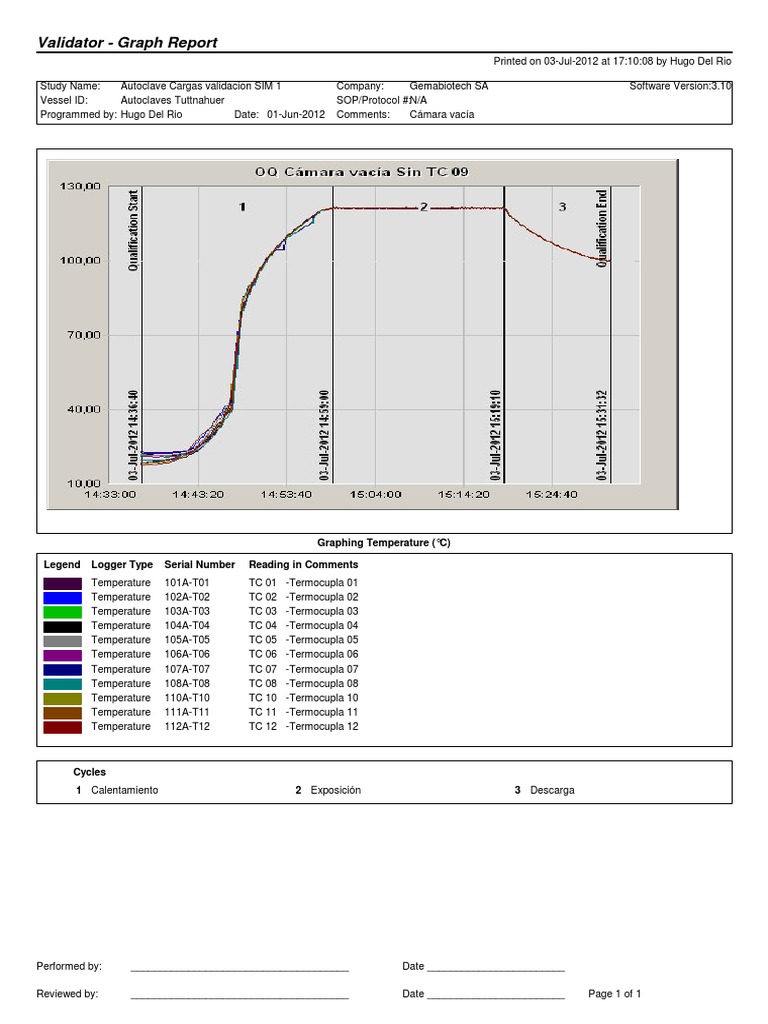Viewport: 768px width, 1024px height.
Task: Select the dark red TC 12 legend swatch
Action: click(x=62, y=727)
